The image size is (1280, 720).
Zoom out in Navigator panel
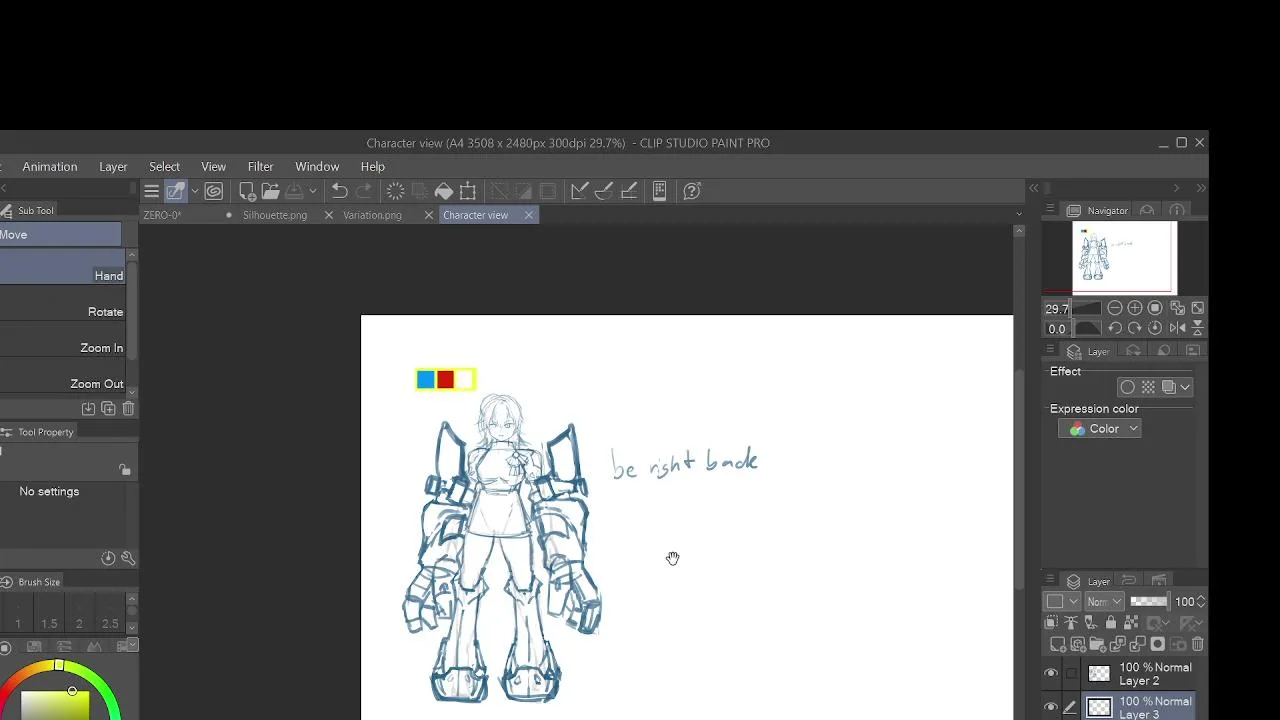coord(1115,308)
